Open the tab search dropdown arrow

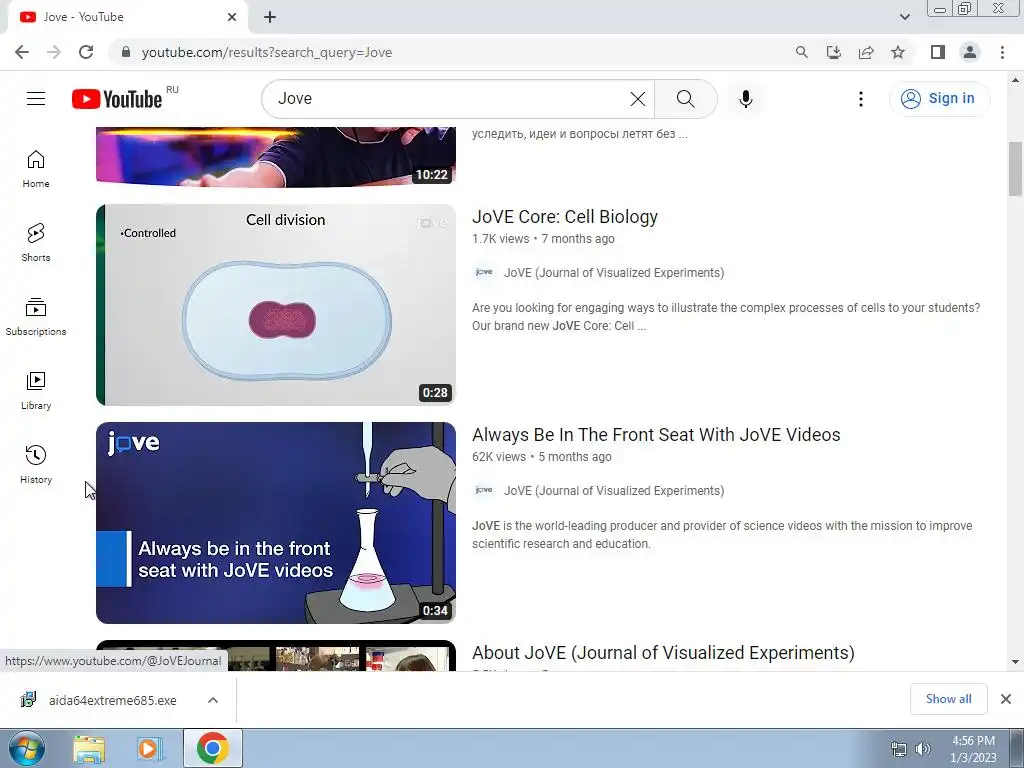click(x=904, y=17)
